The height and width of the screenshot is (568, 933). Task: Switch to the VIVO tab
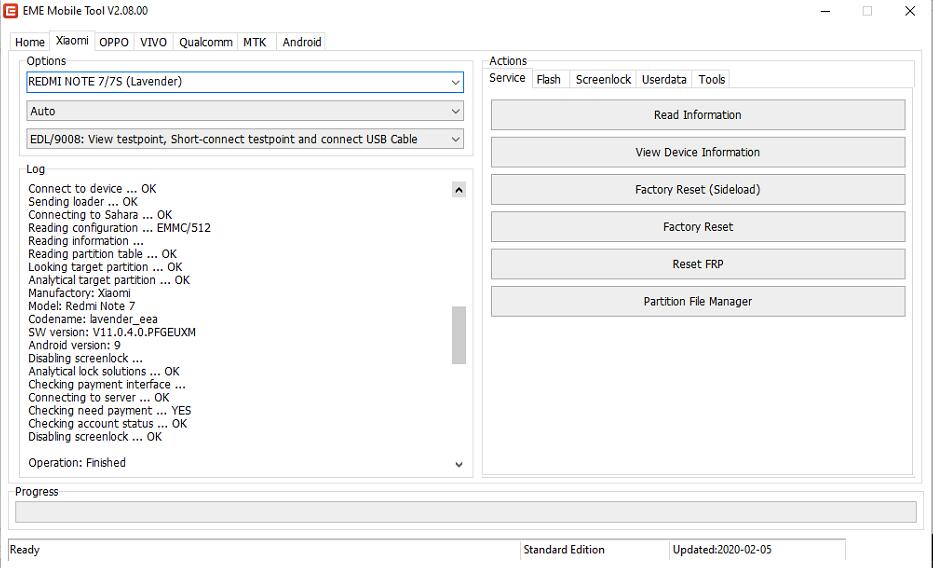click(154, 42)
